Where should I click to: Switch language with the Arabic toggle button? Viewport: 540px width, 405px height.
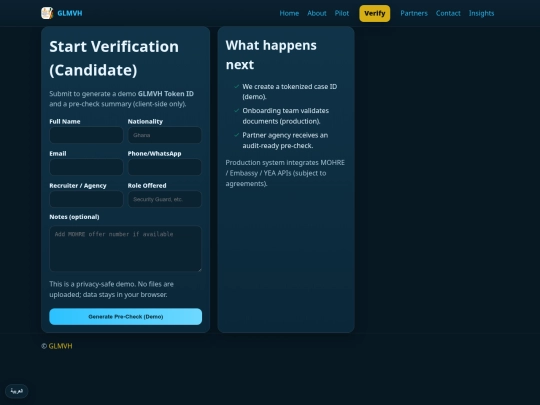click(17, 391)
